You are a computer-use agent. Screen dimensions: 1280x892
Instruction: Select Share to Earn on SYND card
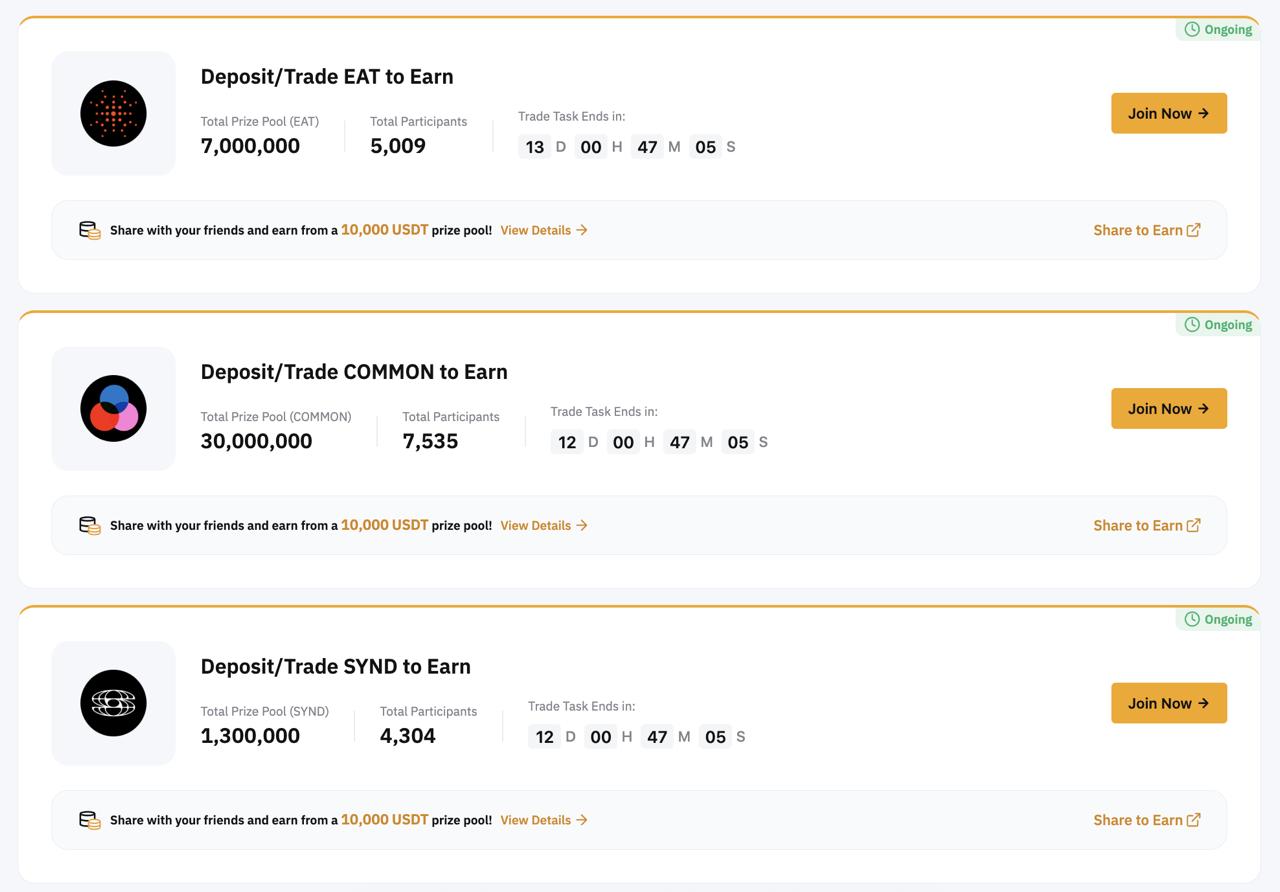(1146, 820)
